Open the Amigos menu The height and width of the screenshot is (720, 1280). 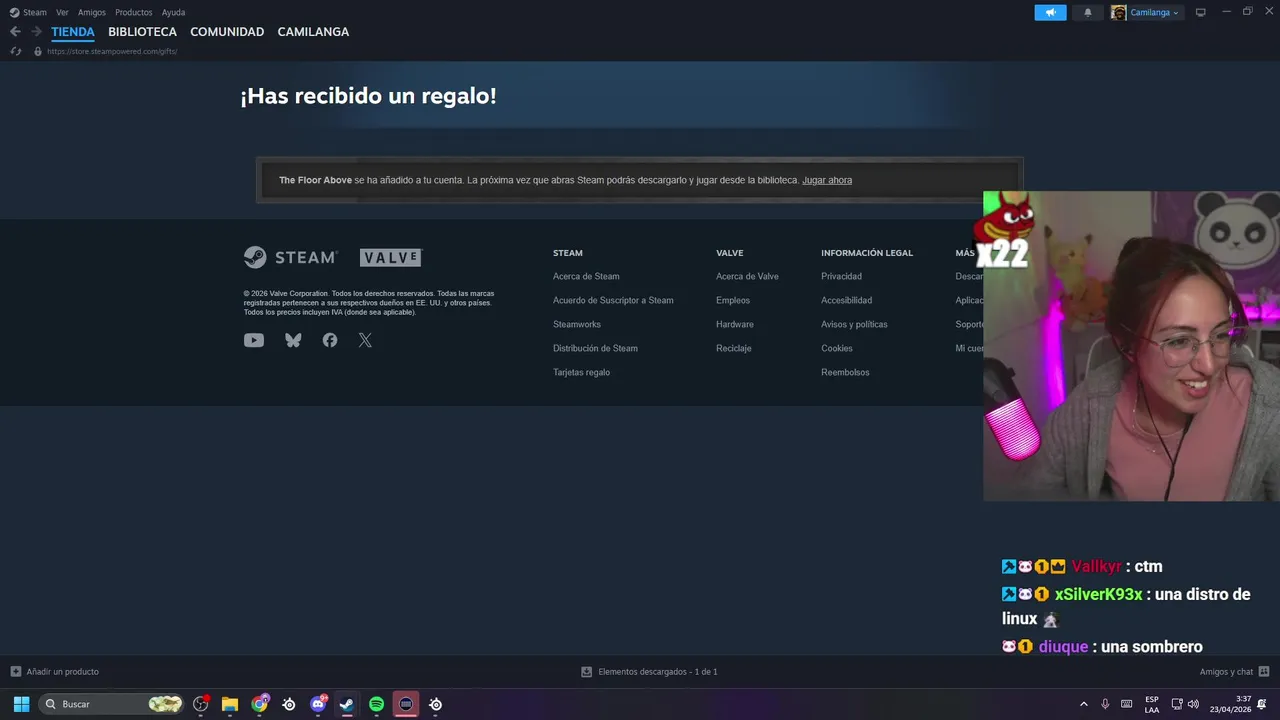pos(92,12)
